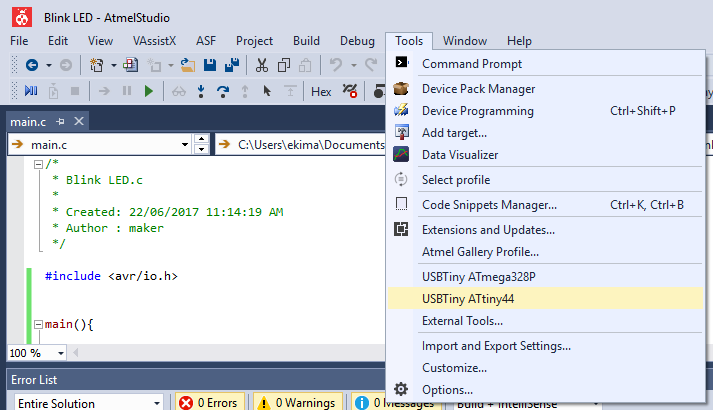
Task: Click the Step Out debug icon
Action: 245,91
